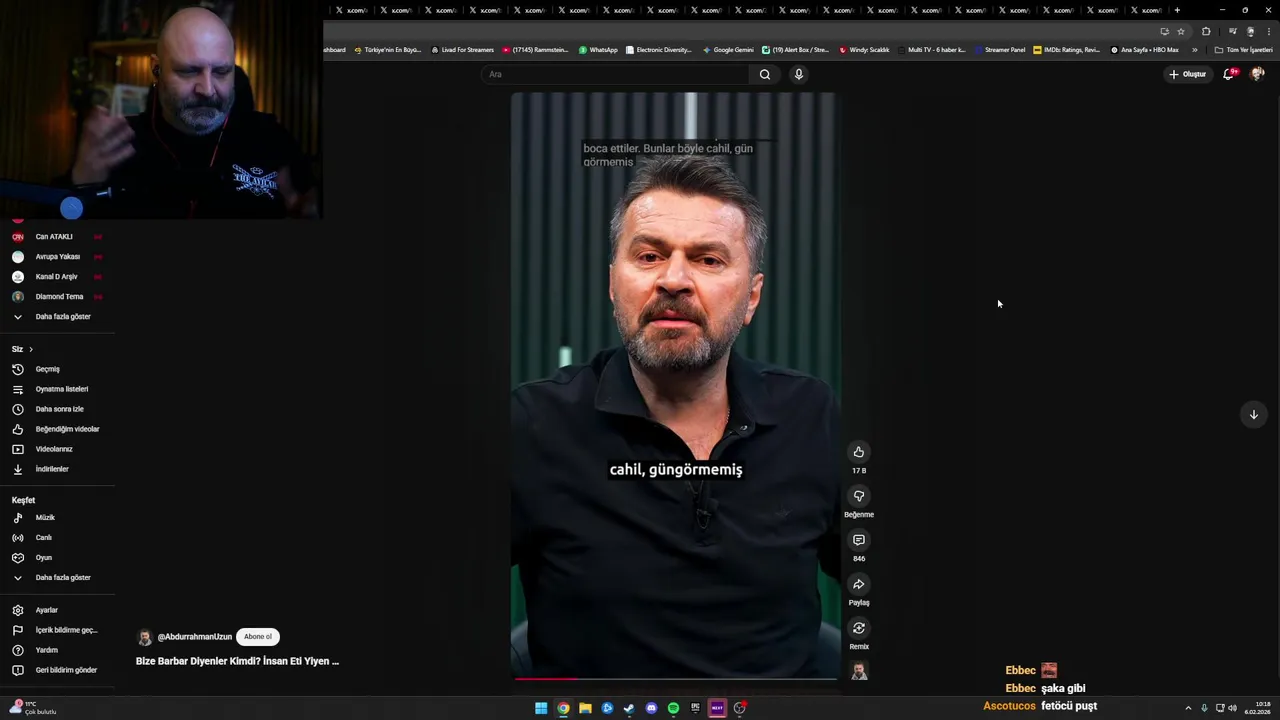1280x720 pixels.
Task: Focus the Ara search field
Action: pos(615,74)
